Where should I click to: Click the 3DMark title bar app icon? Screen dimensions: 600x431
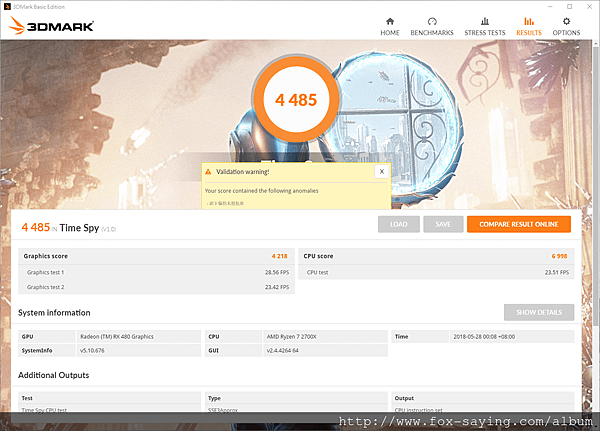(7, 7)
